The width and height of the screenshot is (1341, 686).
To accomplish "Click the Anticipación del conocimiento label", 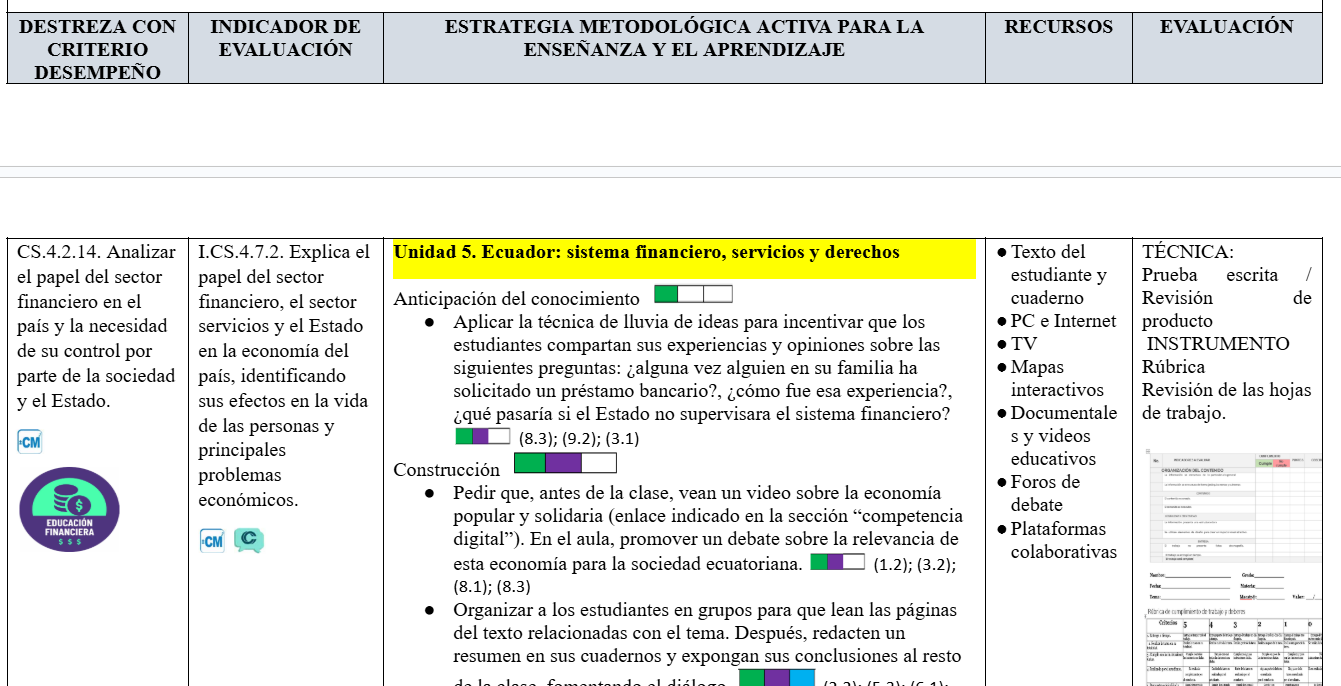I will pyautogui.click(x=517, y=299).
